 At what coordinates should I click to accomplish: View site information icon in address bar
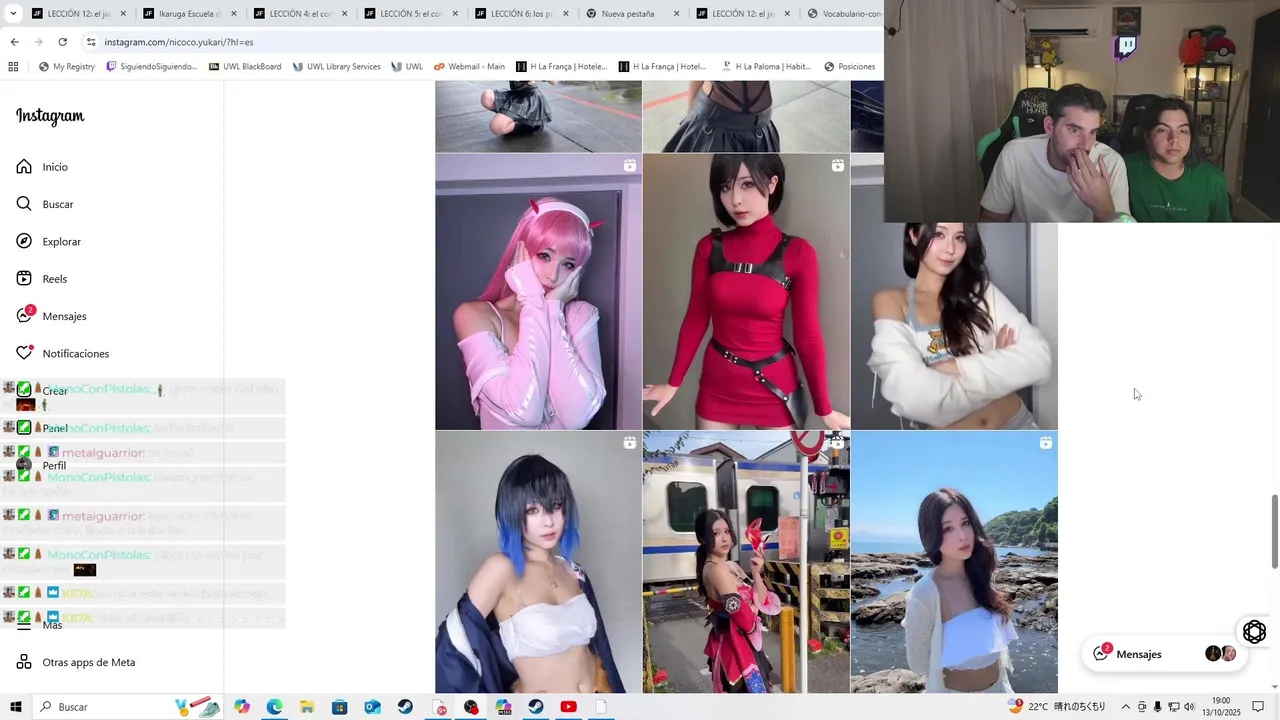coord(91,42)
